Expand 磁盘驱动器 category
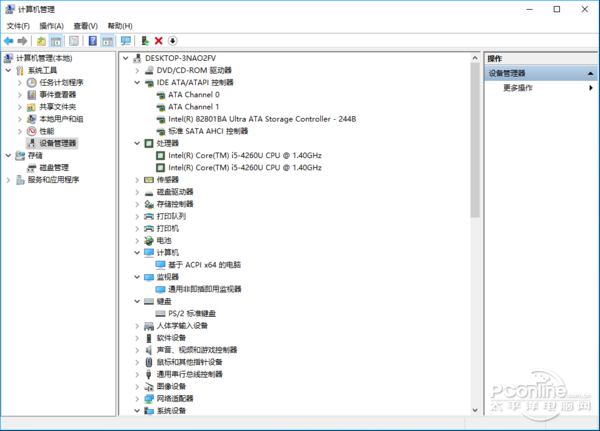 (137, 192)
